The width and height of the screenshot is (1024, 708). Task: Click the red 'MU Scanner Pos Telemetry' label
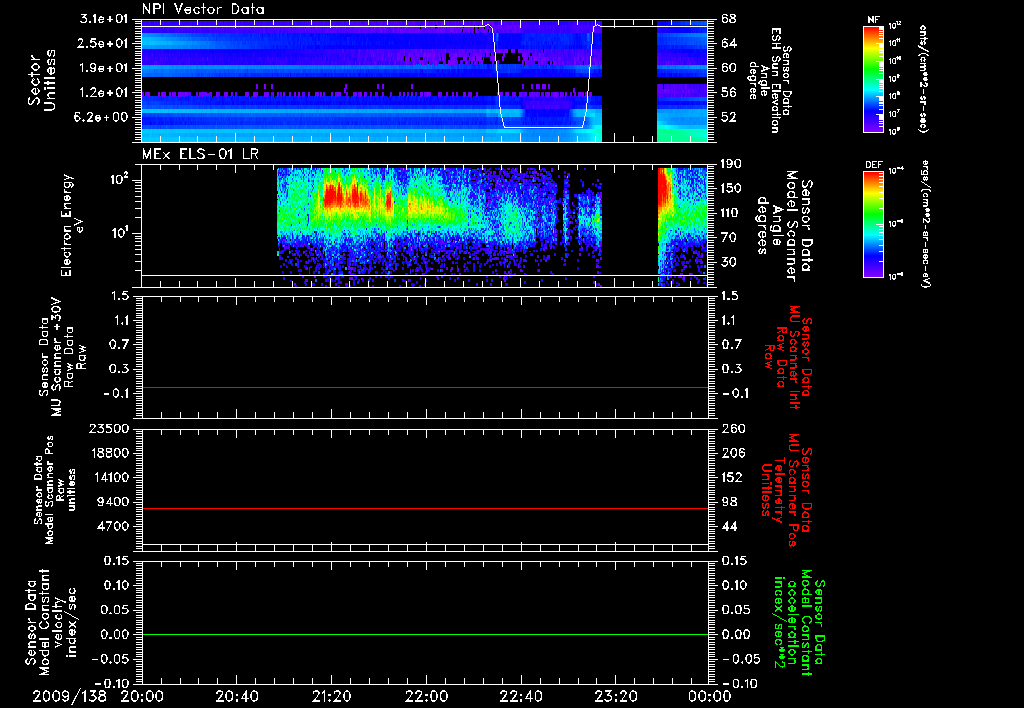pyautogui.click(x=786, y=490)
